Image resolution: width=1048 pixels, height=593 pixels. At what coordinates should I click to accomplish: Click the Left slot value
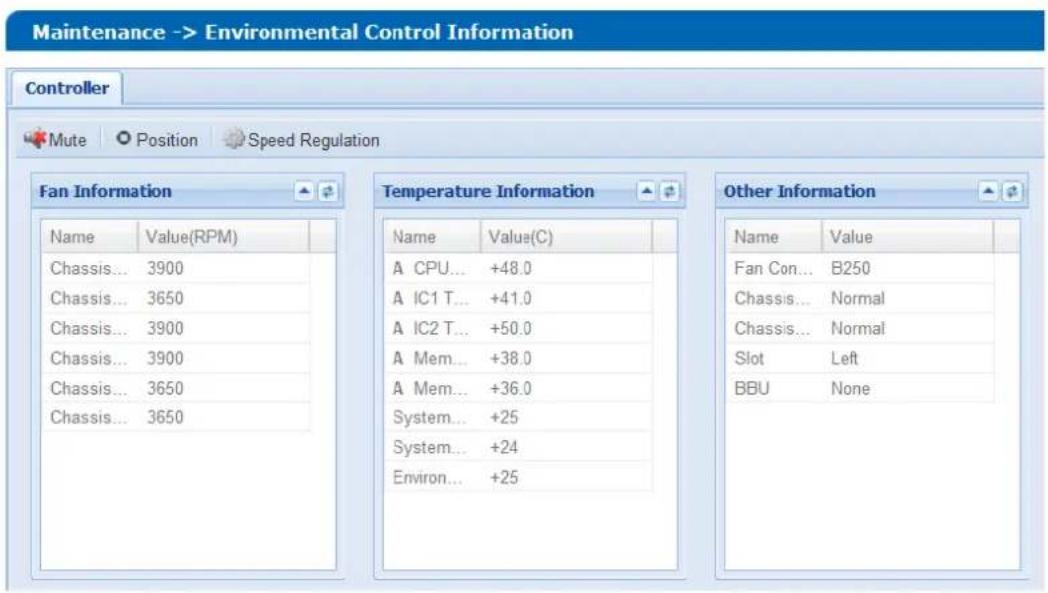(x=844, y=359)
